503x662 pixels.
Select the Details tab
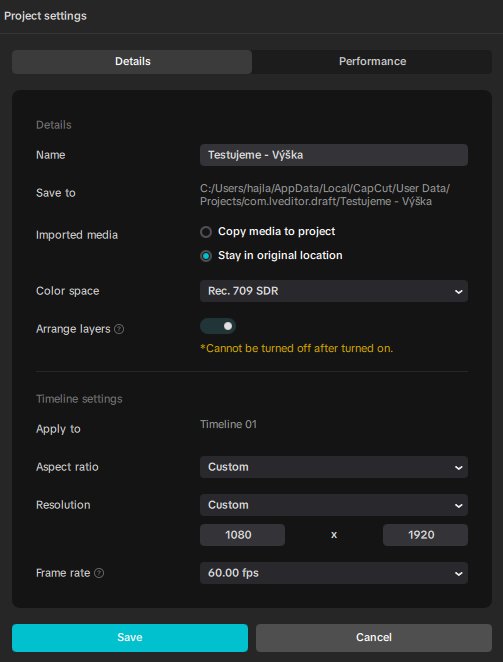[132, 62]
